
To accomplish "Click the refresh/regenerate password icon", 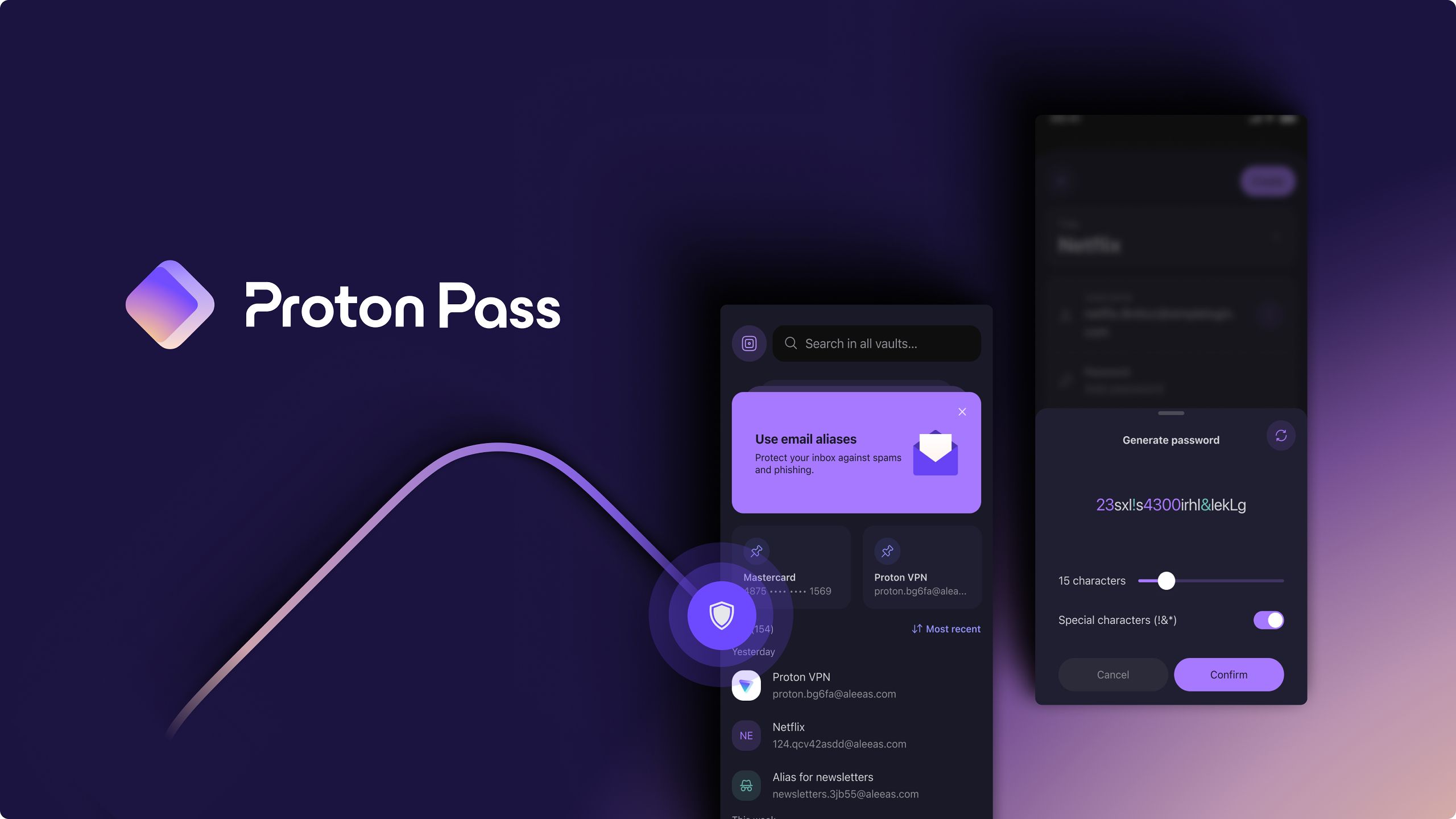I will pyautogui.click(x=1281, y=436).
